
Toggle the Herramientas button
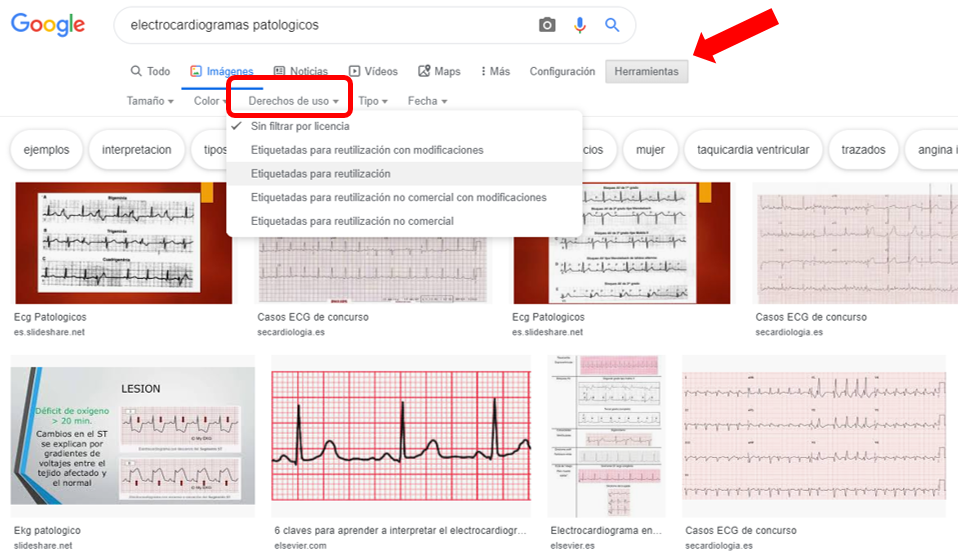tap(646, 72)
